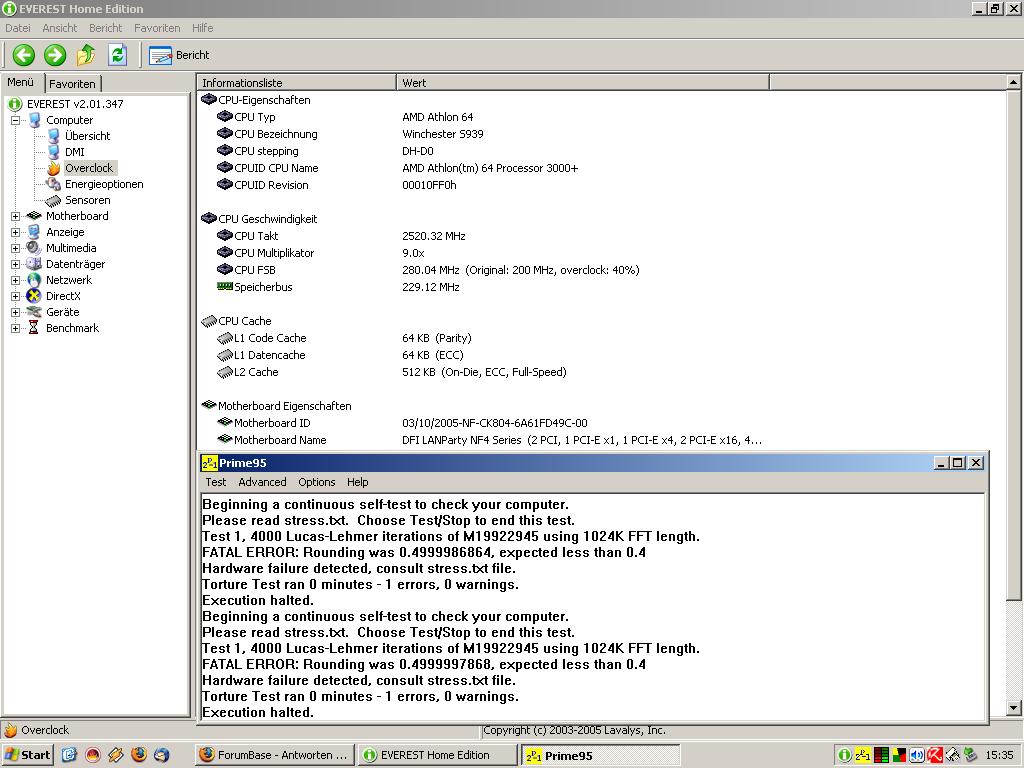Viewport: 1024px width, 768px height.
Task: Select the CPU Takt row
Action: tap(601, 236)
